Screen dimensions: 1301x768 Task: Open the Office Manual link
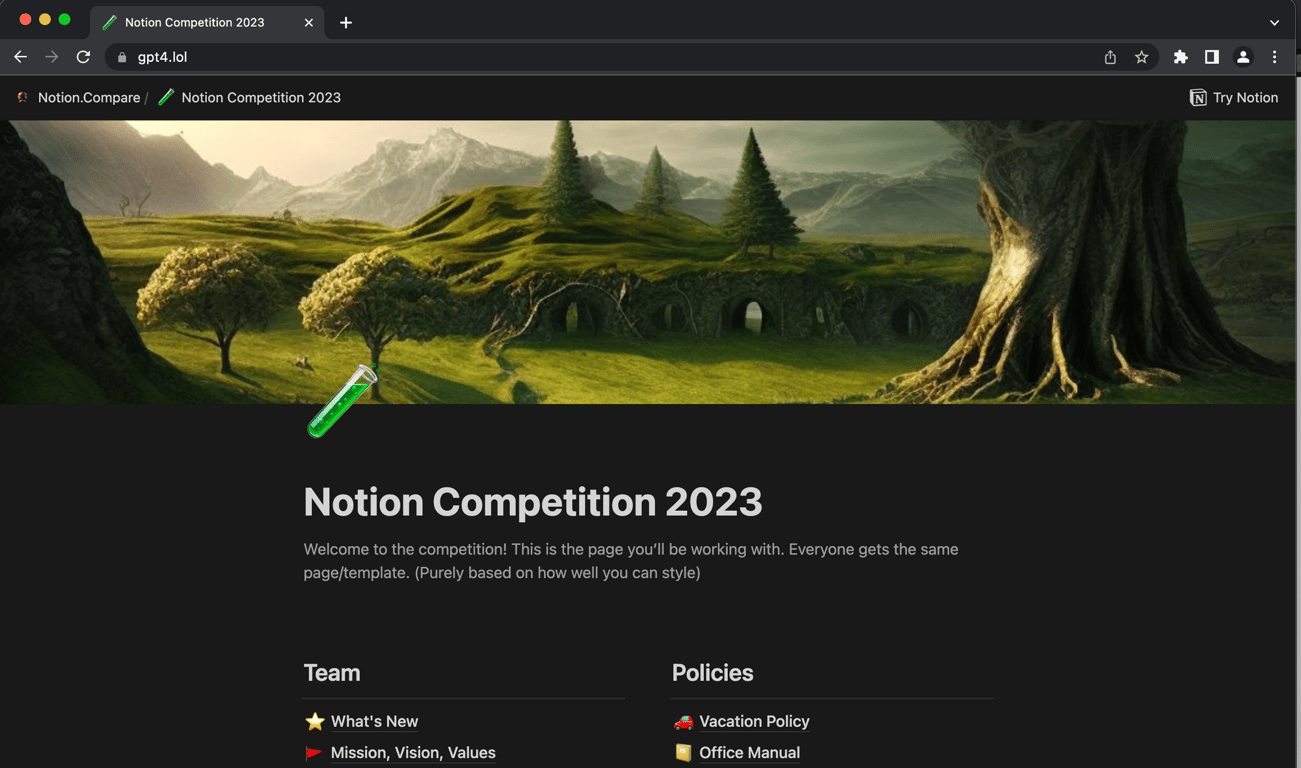click(x=749, y=753)
